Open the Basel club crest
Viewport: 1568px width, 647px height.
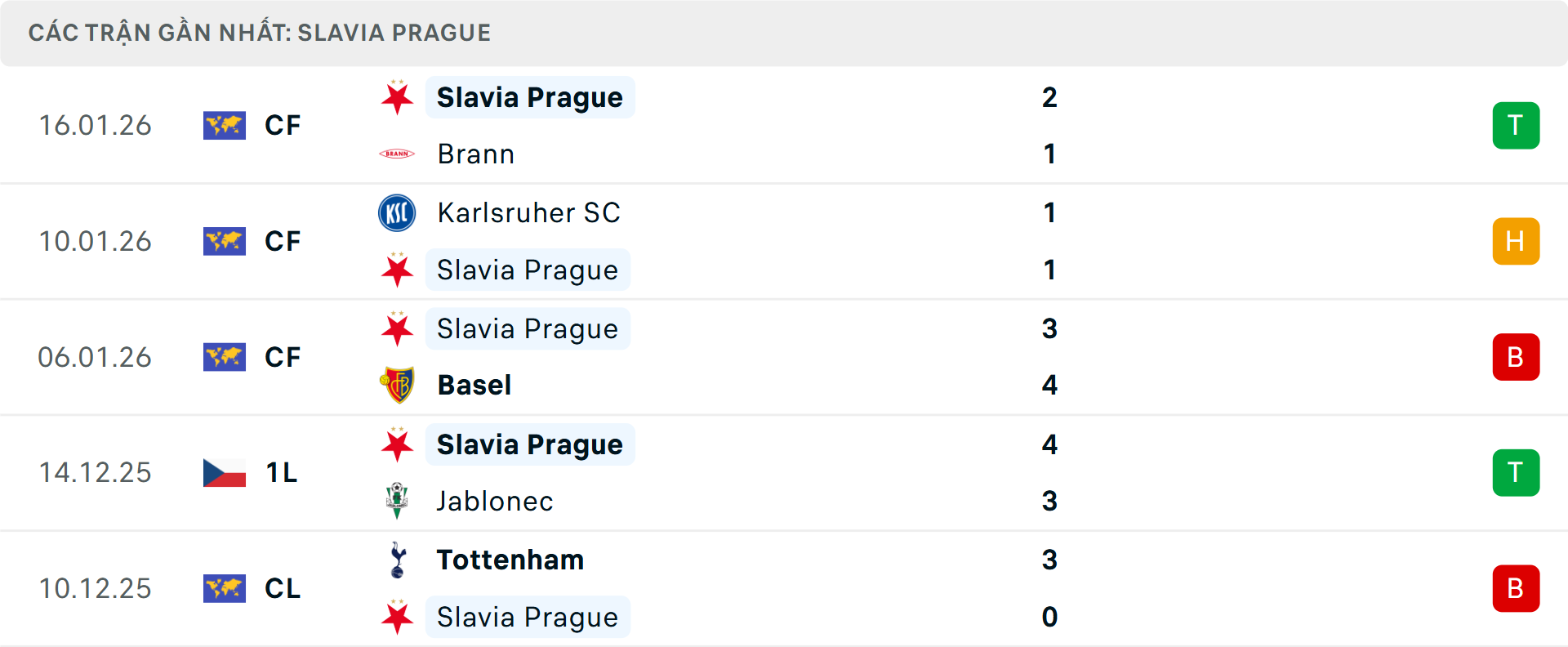398,384
